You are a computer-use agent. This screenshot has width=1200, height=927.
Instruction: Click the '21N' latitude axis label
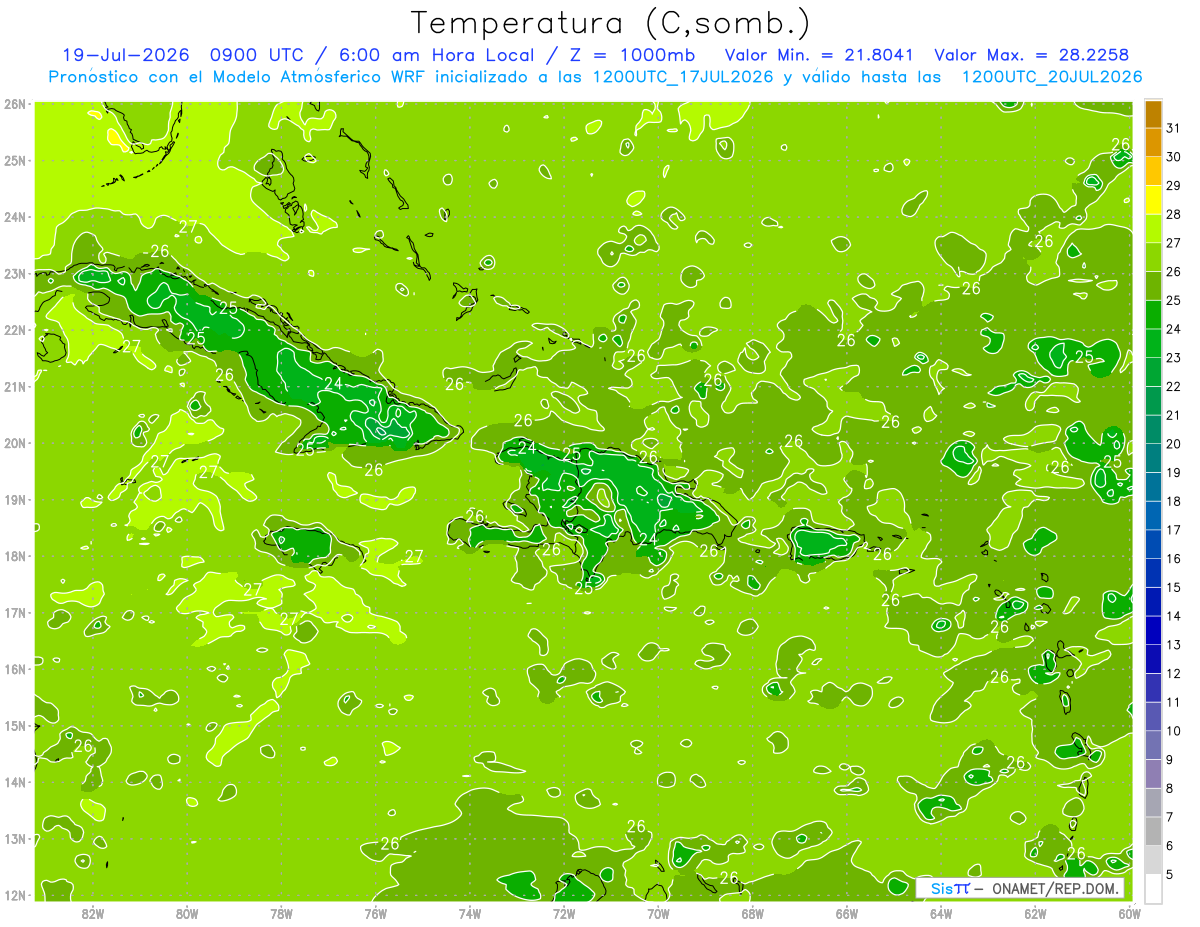click(x=15, y=387)
